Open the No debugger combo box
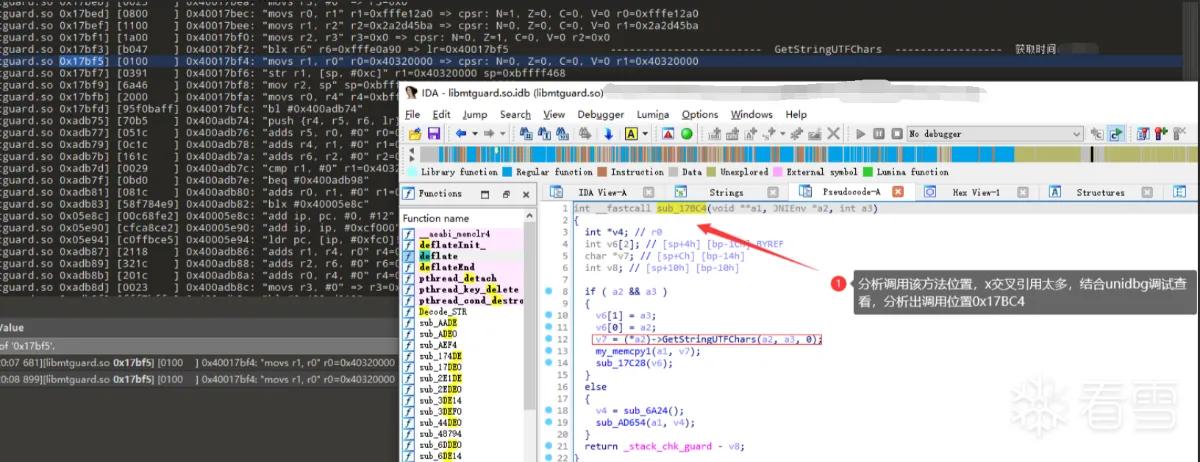 point(995,134)
